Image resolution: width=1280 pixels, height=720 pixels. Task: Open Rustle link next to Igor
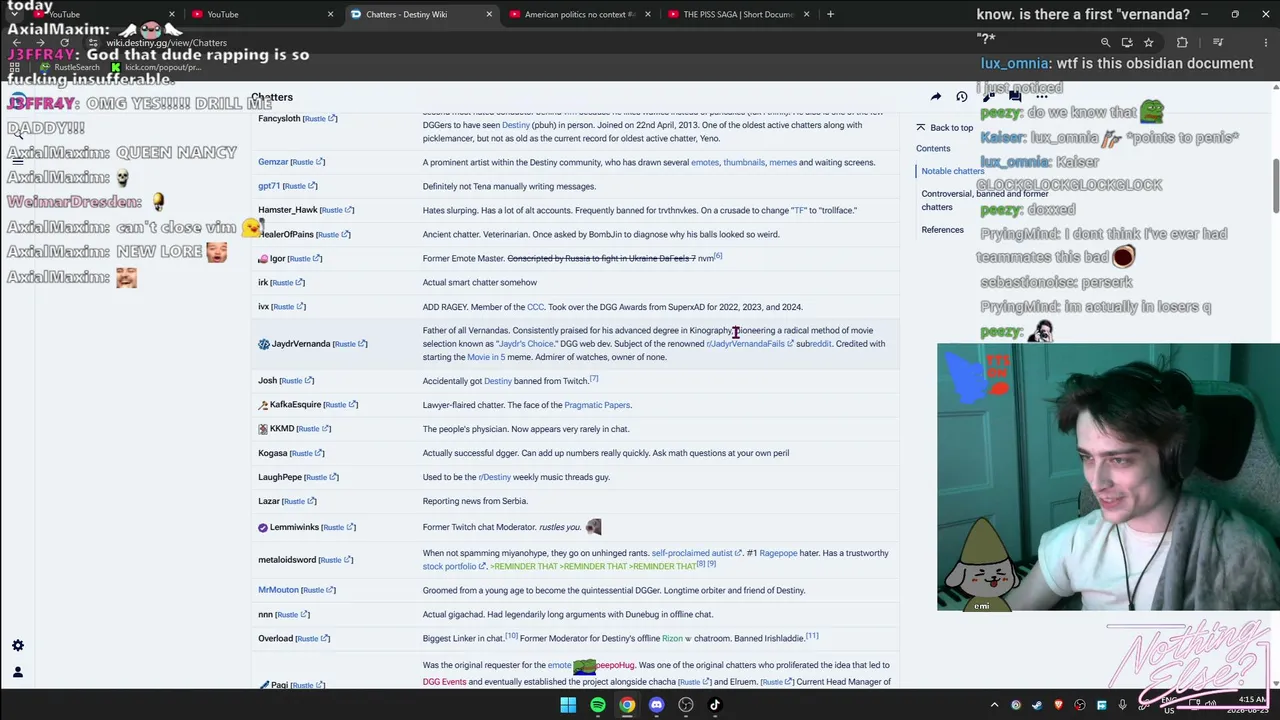click(305, 259)
